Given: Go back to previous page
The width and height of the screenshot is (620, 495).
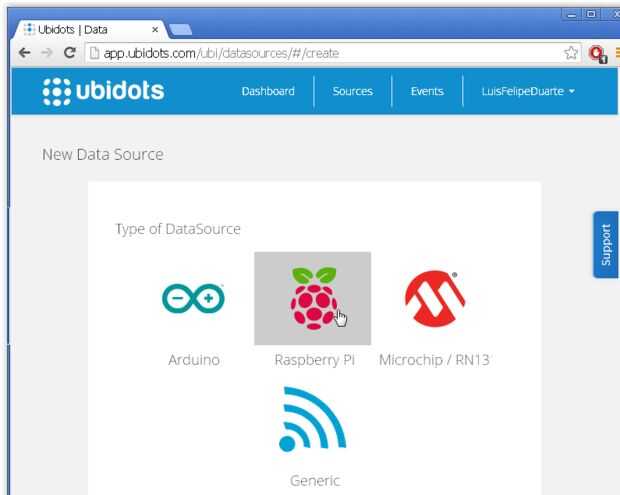Looking at the screenshot, I should [x=24, y=52].
